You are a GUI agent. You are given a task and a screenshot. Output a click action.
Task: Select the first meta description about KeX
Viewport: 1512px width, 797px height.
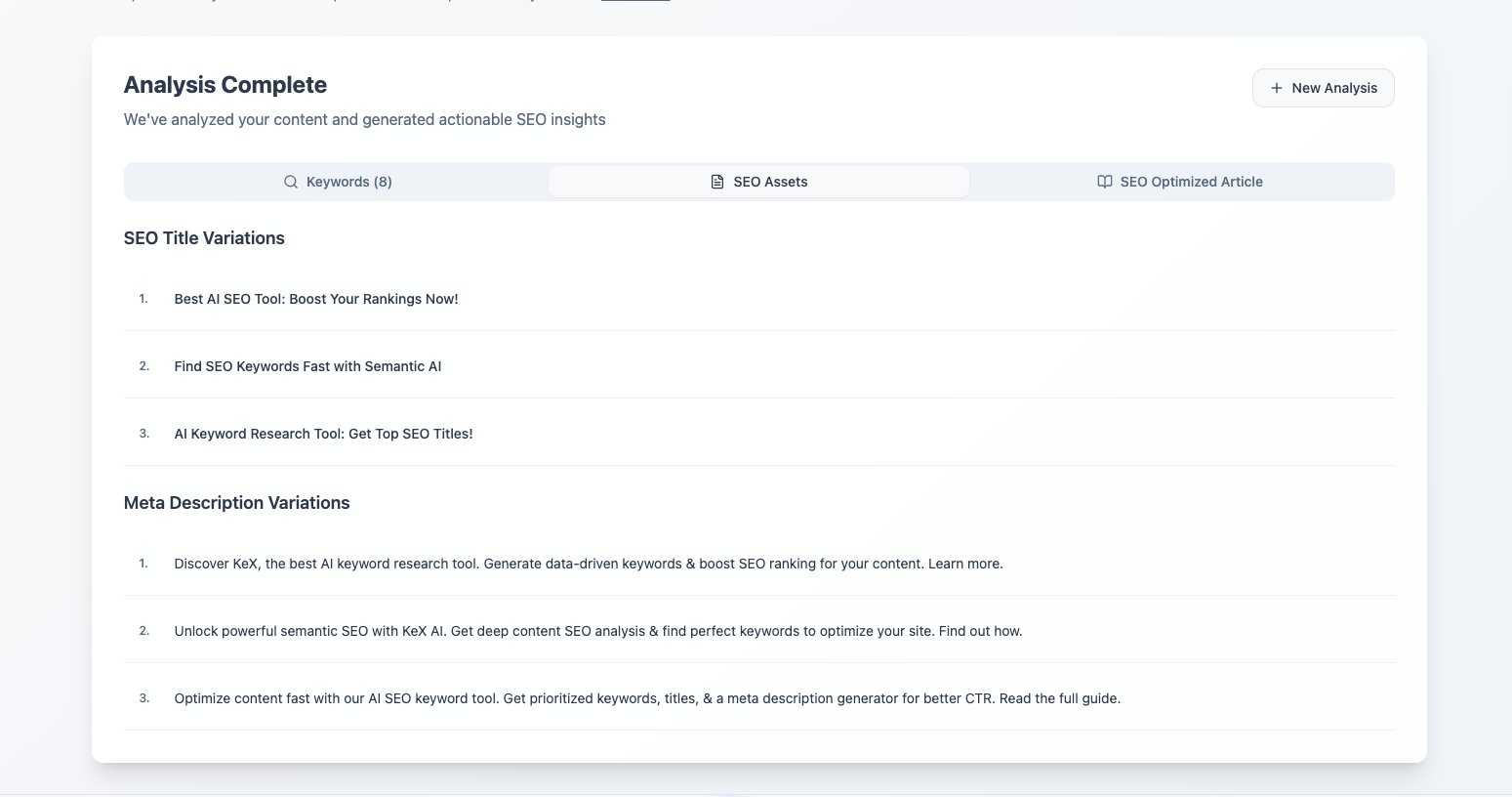click(x=588, y=564)
